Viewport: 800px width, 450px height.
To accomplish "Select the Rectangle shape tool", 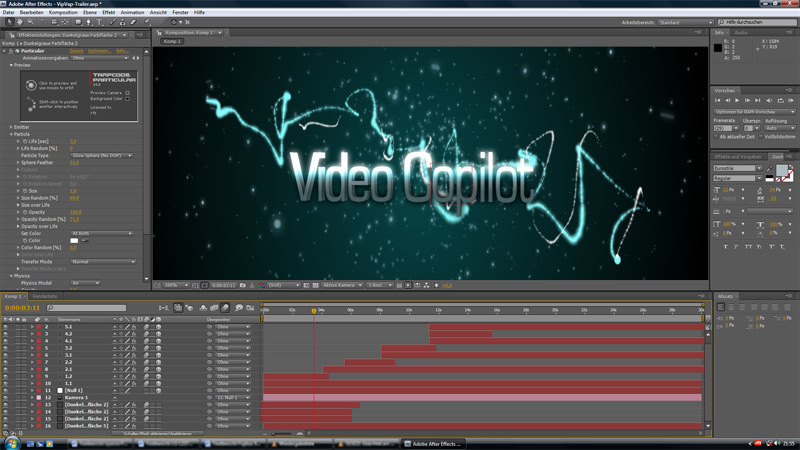I will [x=78, y=22].
